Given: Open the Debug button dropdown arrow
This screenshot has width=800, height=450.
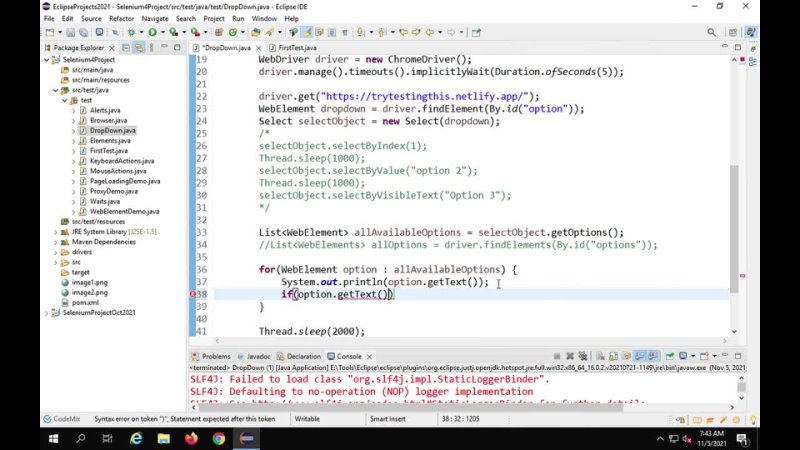Looking at the screenshot, I should (141, 32).
